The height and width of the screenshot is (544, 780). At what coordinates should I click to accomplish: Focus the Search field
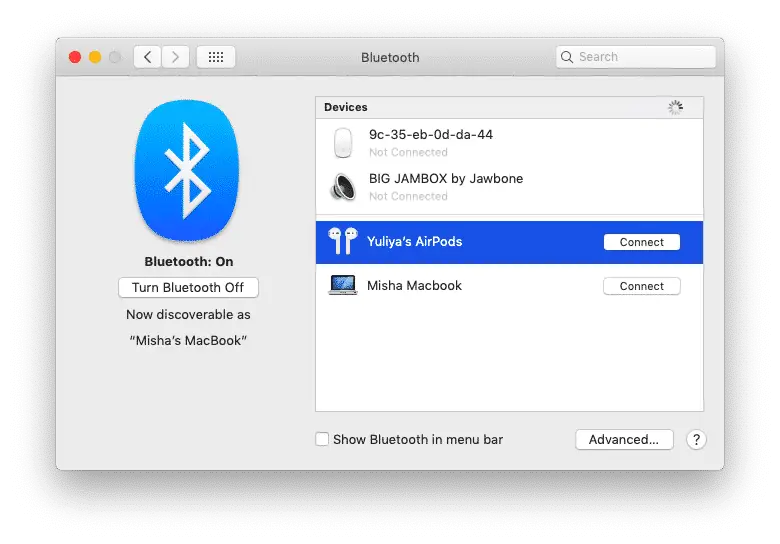coord(636,57)
